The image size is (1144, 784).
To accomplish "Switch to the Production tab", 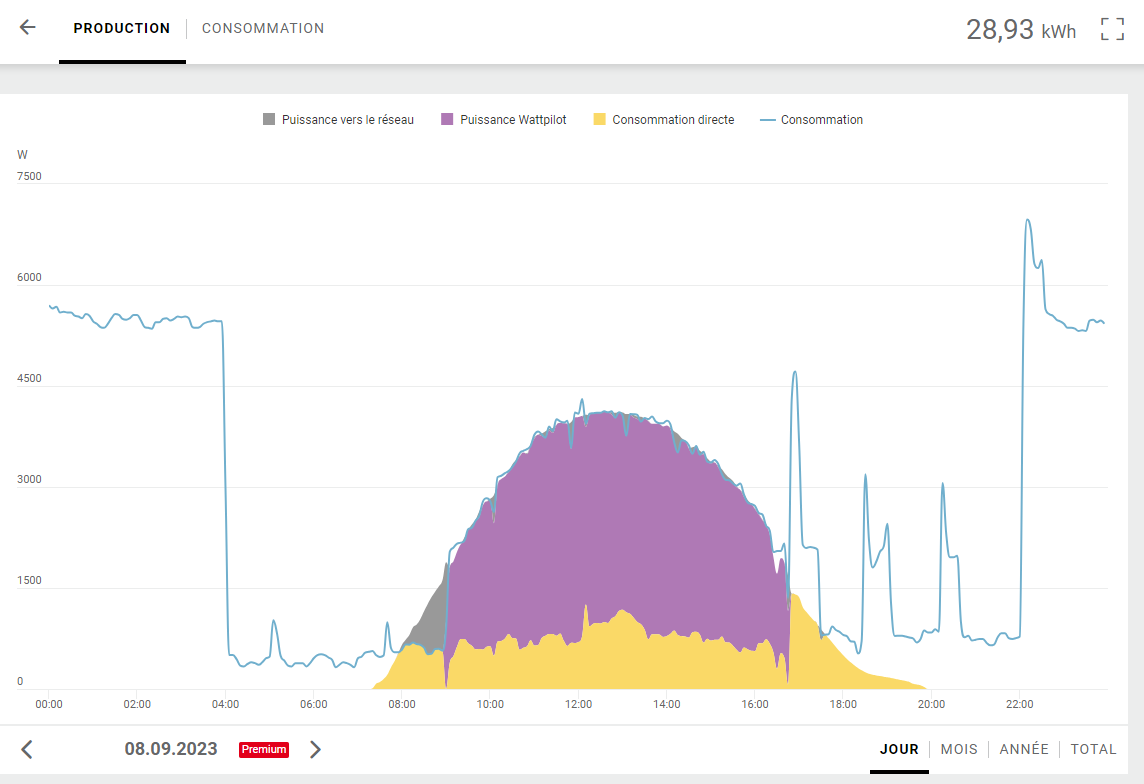I will click(122, 29).
